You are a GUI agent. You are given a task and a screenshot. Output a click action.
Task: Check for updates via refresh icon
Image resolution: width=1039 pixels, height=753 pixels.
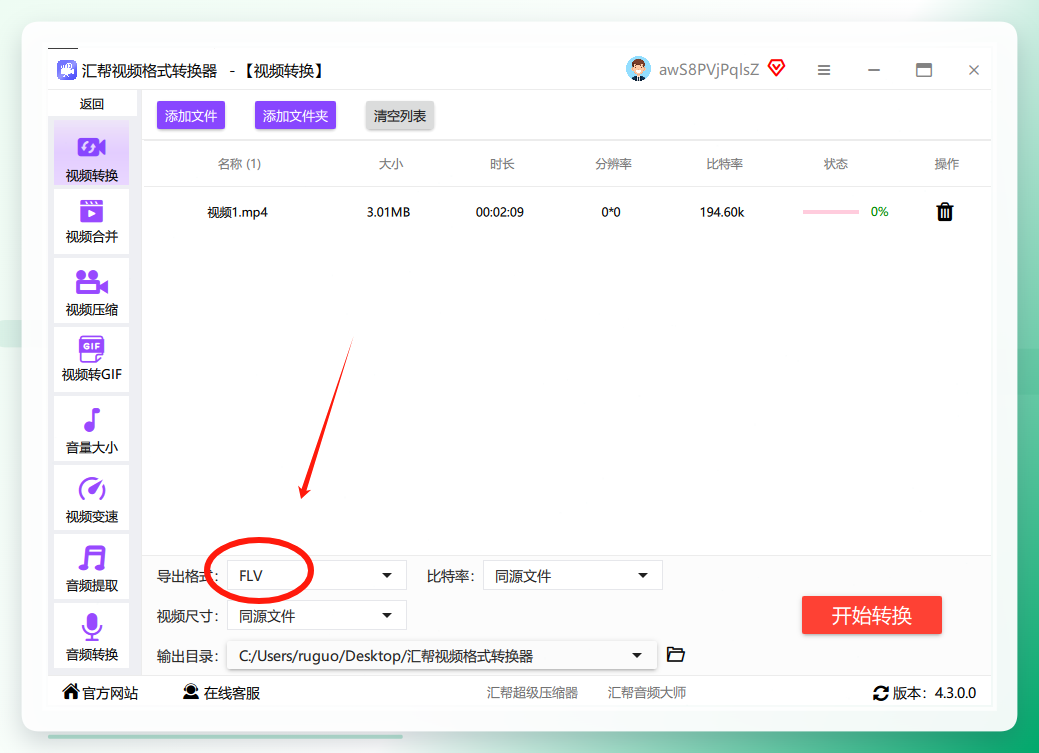881,693
